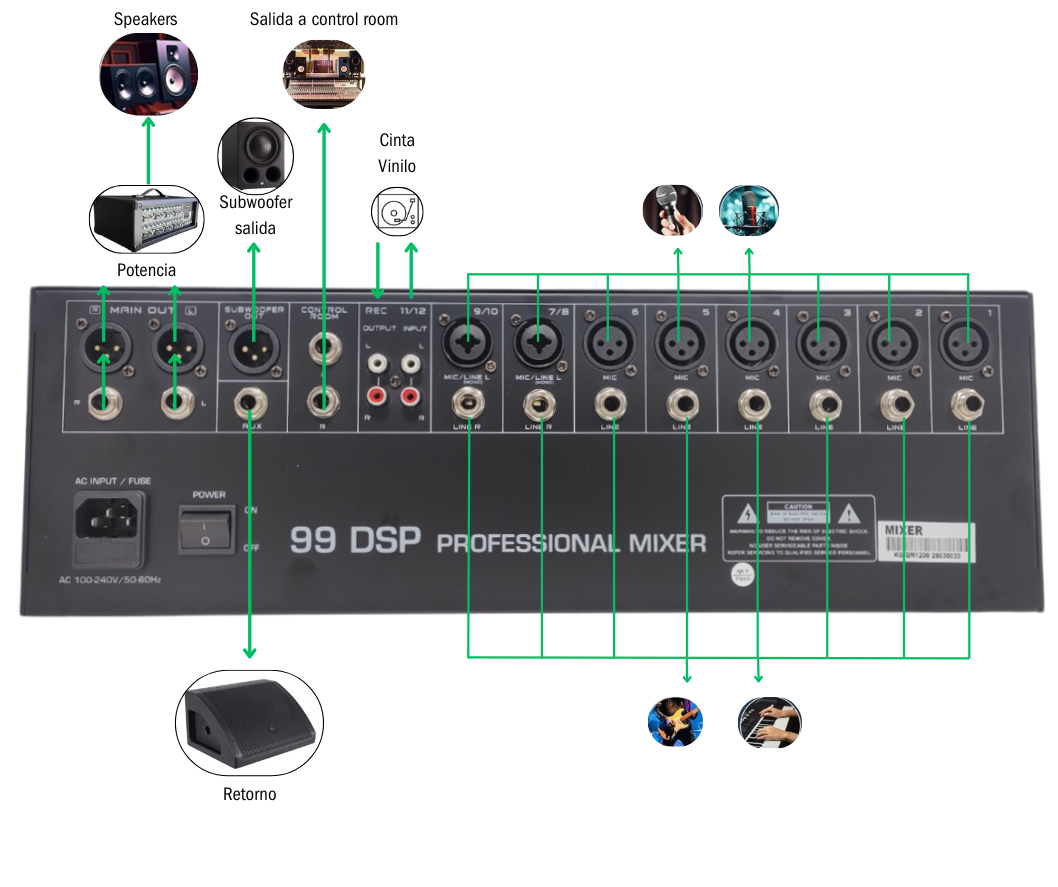Image resolution: width=1058 pixels, height=887 pixels.
Task: Click the MAIN OUT L quarter-inch jack
Action: (177, 403)
